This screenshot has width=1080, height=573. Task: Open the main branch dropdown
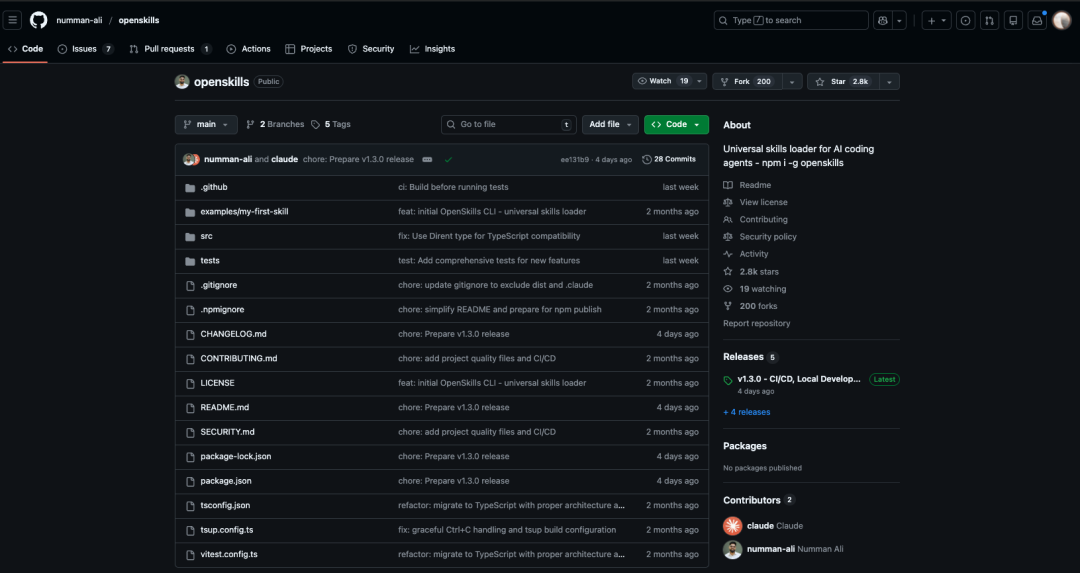point(205,124)
